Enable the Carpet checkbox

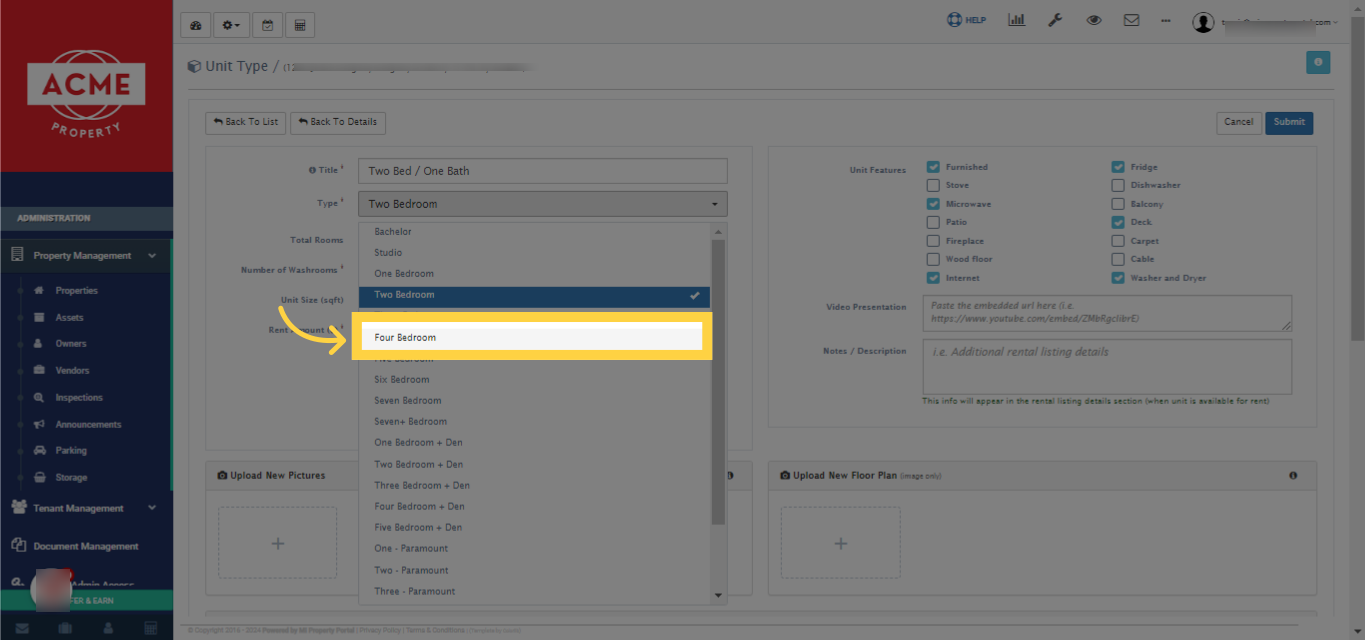click(1118, 241)
